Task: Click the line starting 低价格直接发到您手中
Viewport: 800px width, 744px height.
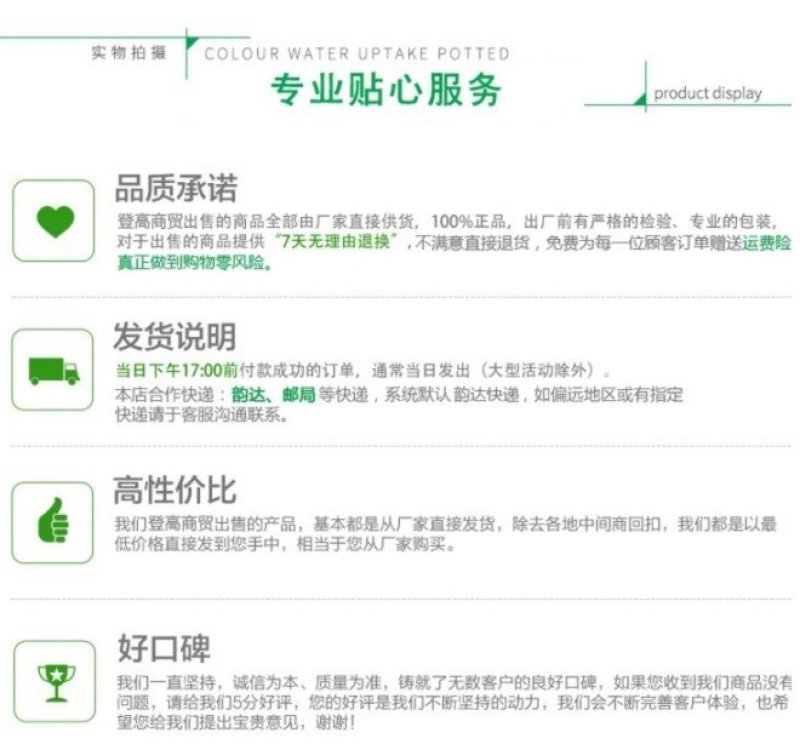Action: (284, 544)
